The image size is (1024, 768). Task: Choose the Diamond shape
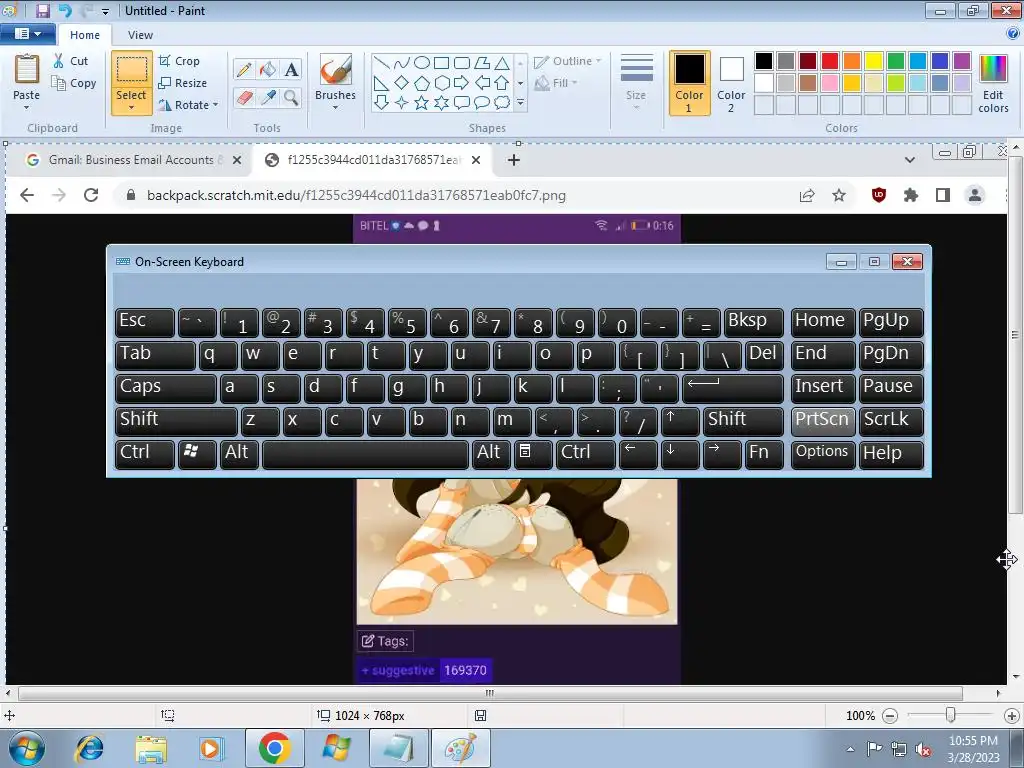coord(402,83)
